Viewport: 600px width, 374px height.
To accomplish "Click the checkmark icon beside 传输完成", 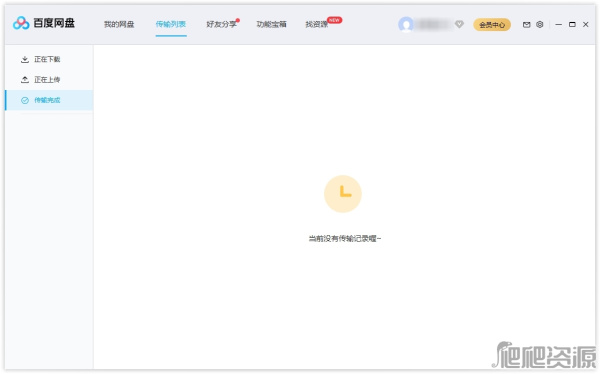I will coord(25,100).
